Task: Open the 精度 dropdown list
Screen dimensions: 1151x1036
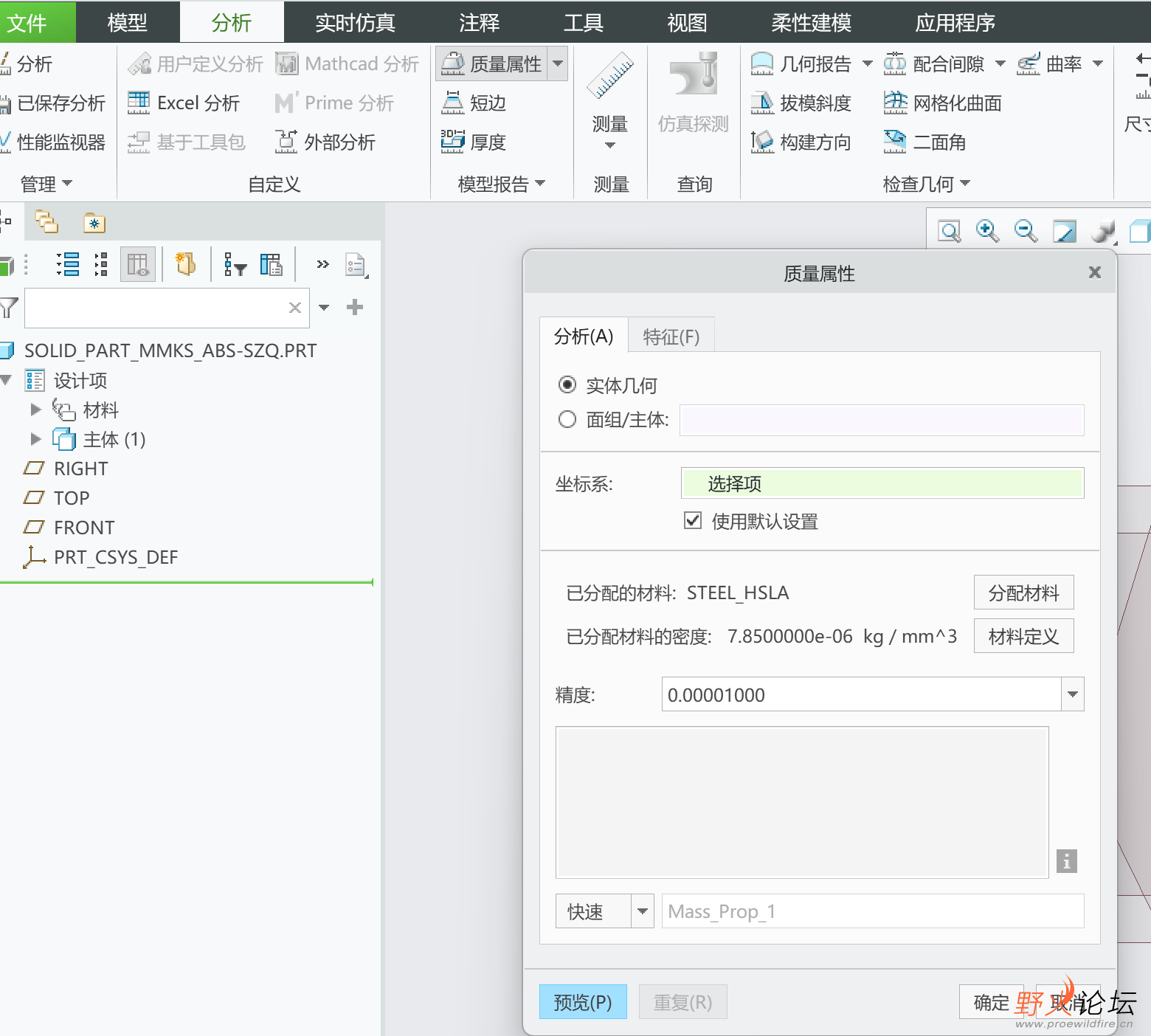Action: 1073,694
